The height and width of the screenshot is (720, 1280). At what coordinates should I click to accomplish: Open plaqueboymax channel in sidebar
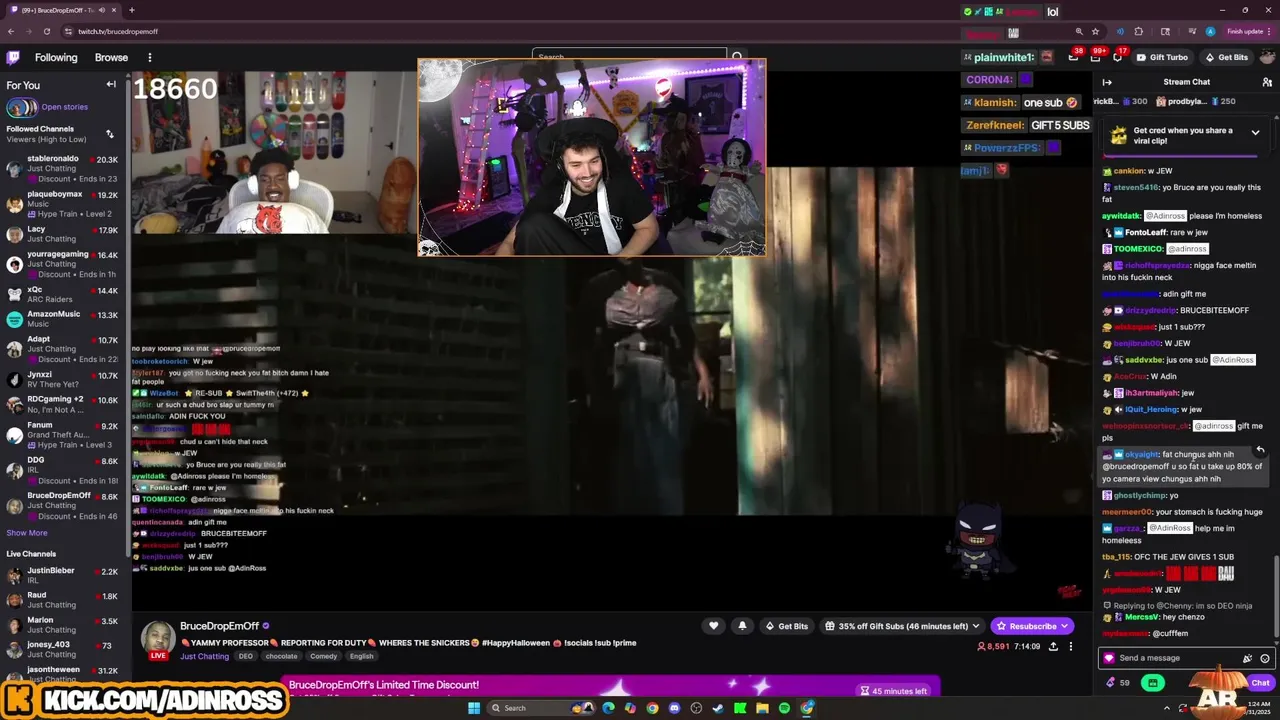[x=62, y=204]
